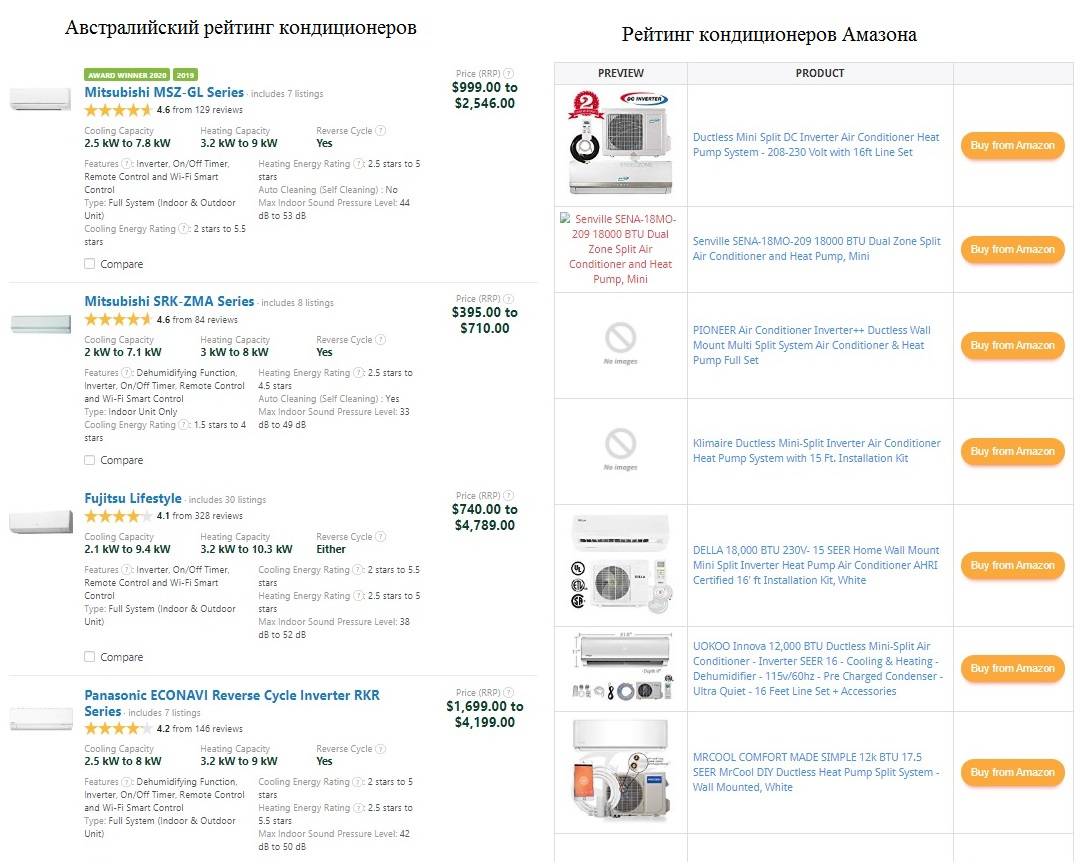Screen dimensions: 1085x868
Task: Open Panasonic ECONAVI Reverse Cycle Inverter link
Action: [x=231, y=695]
